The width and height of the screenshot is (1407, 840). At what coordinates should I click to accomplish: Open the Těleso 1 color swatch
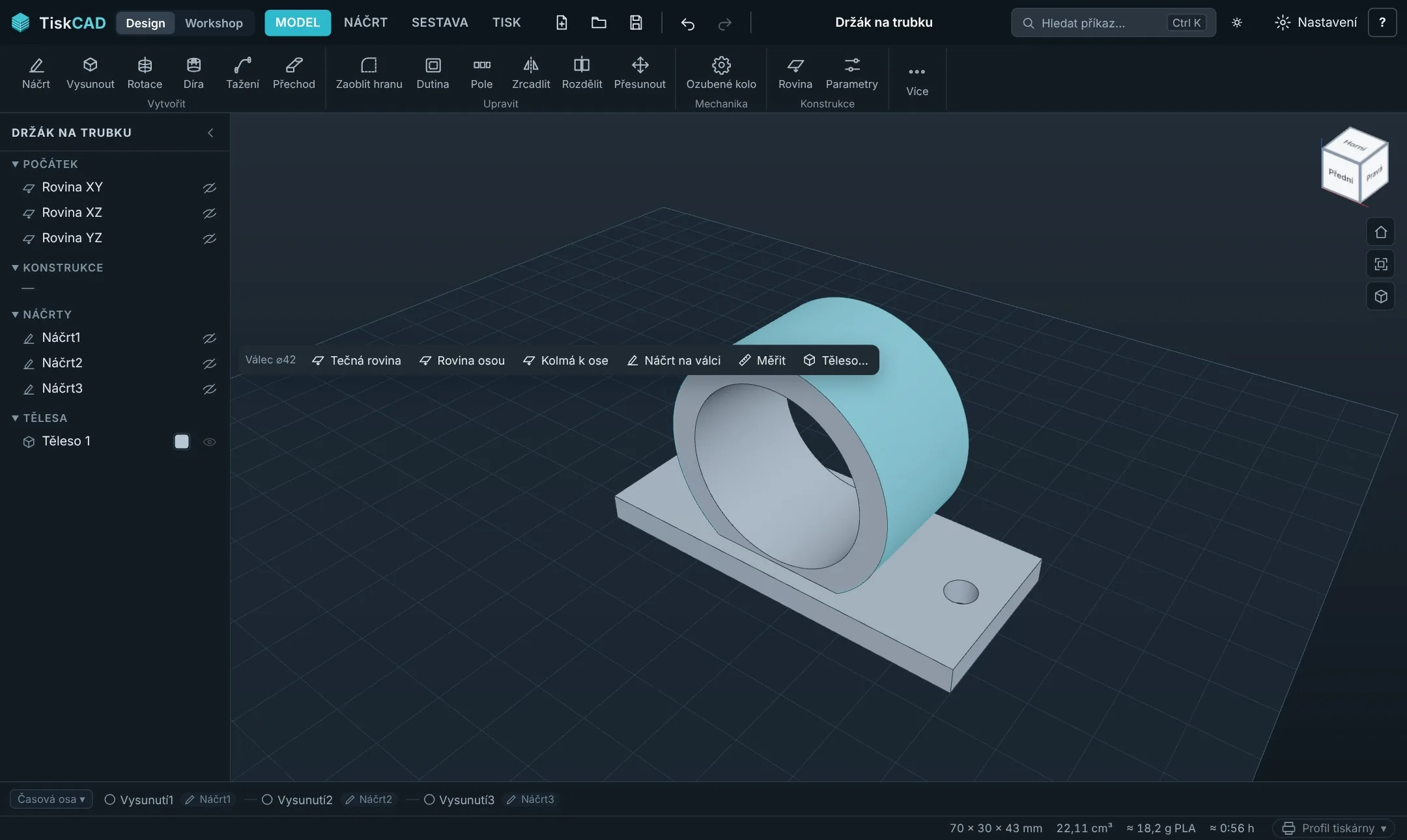(182, 441)
